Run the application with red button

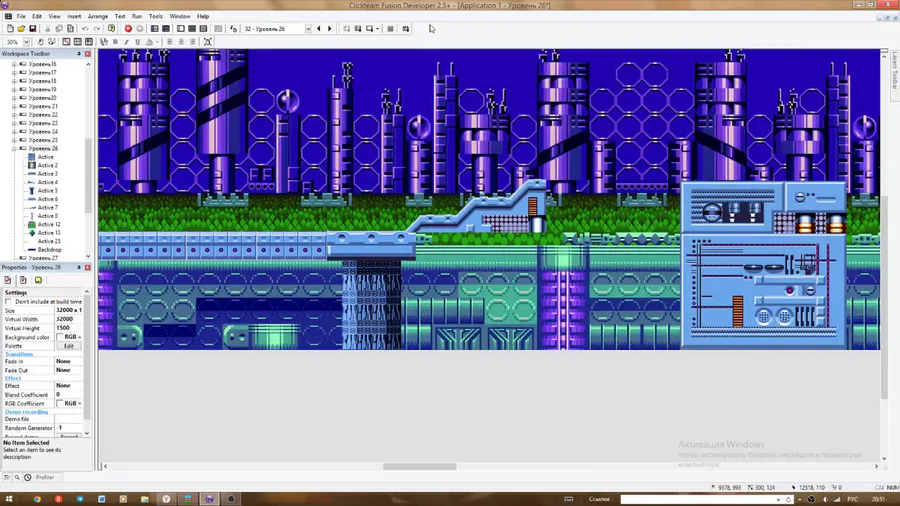pos(128,29)
